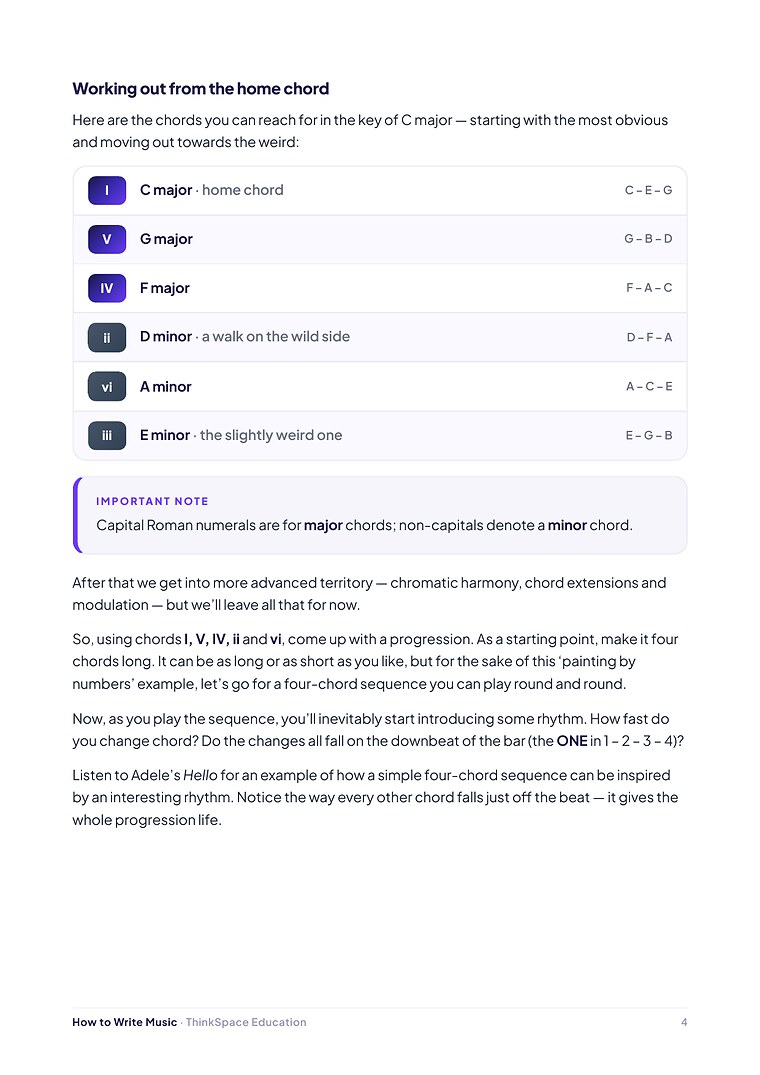
Task: Click the 'Working out from the home chord' heading
Action: tap(201, 89)
